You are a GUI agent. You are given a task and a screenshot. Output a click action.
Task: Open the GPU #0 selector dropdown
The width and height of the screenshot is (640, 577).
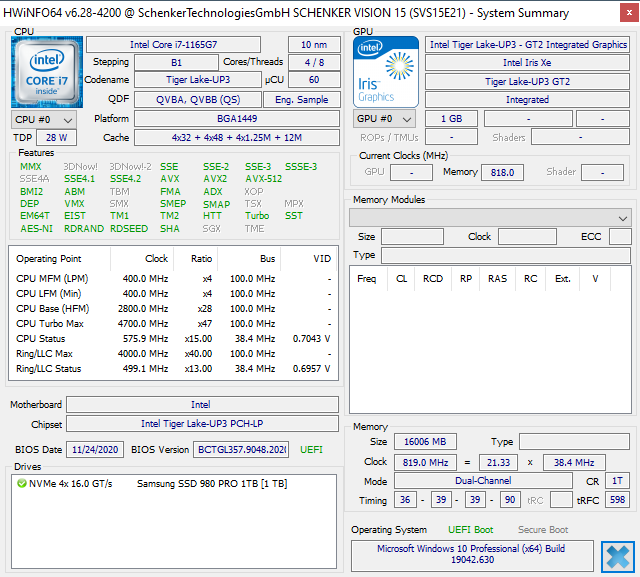(384, 119)
